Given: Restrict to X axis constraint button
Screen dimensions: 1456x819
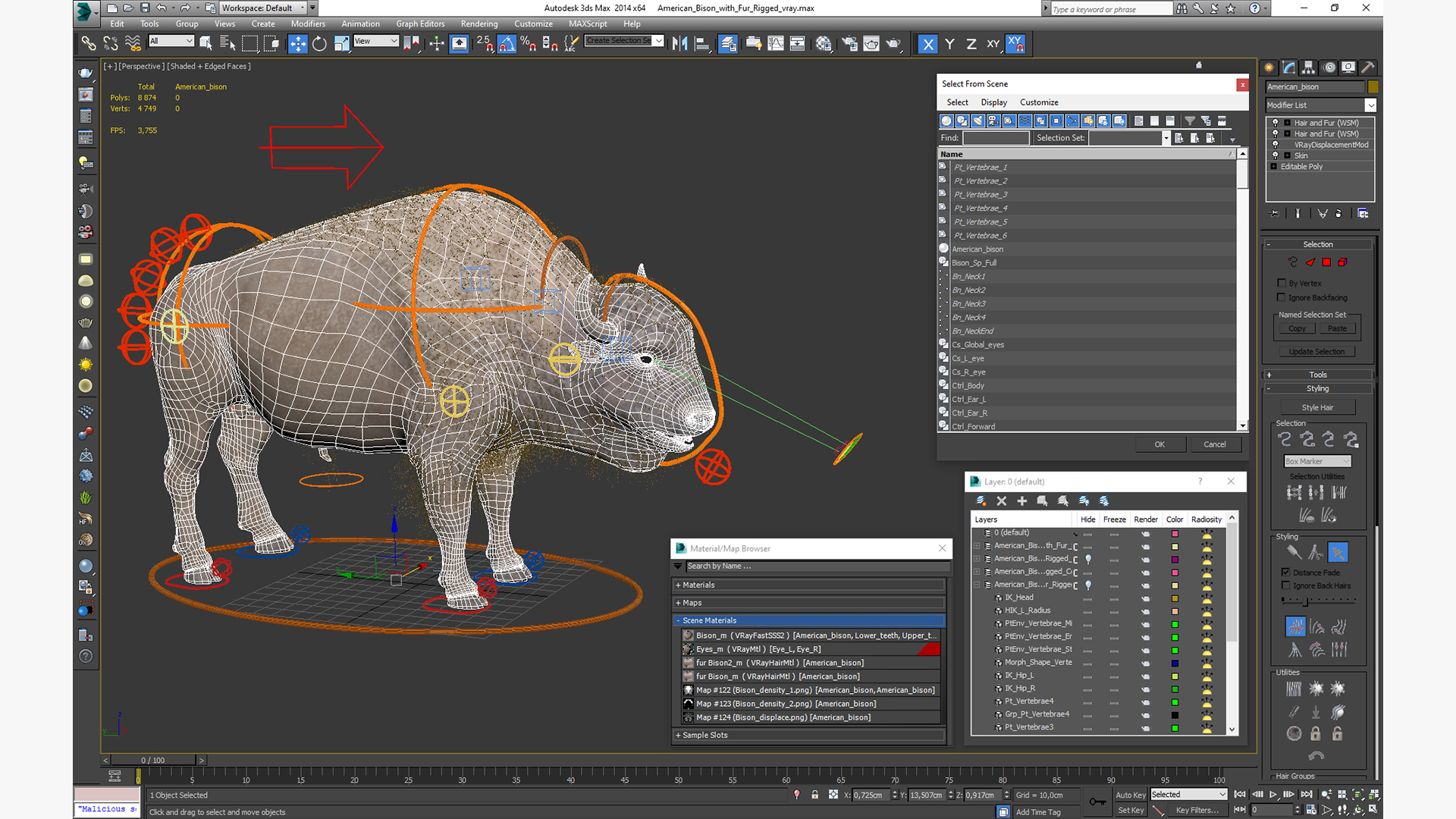Looking at the screenshot, I should click(x=928, y=44).
